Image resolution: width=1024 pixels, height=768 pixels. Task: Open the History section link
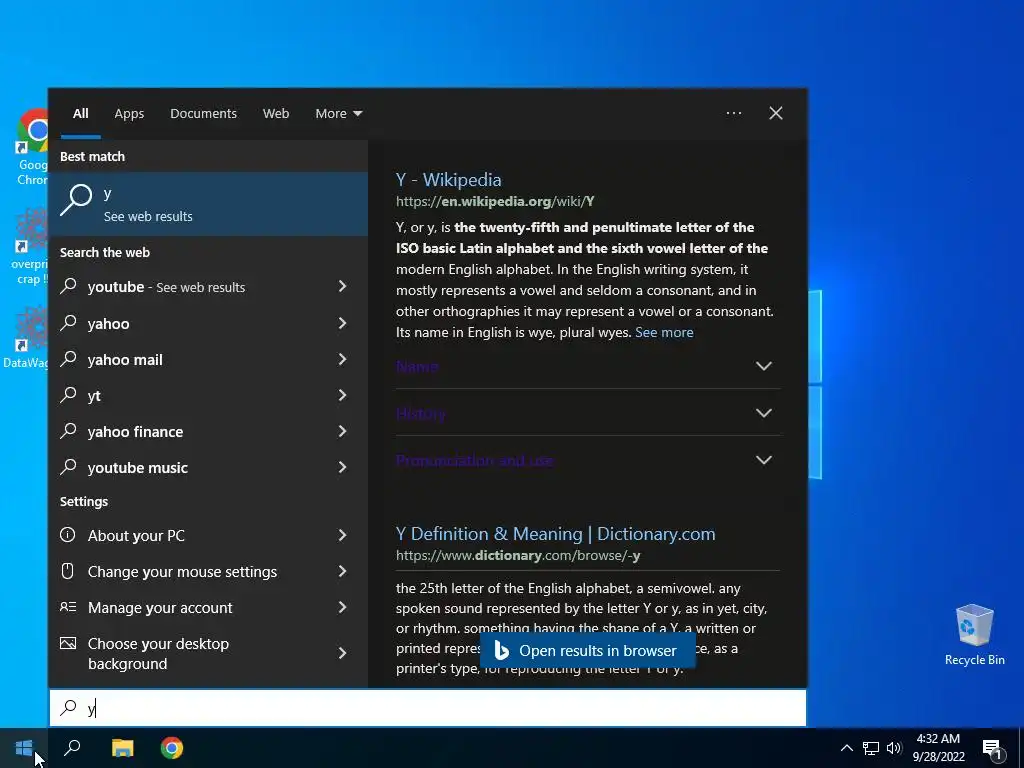pyautogui.click(x=421, y=413)
